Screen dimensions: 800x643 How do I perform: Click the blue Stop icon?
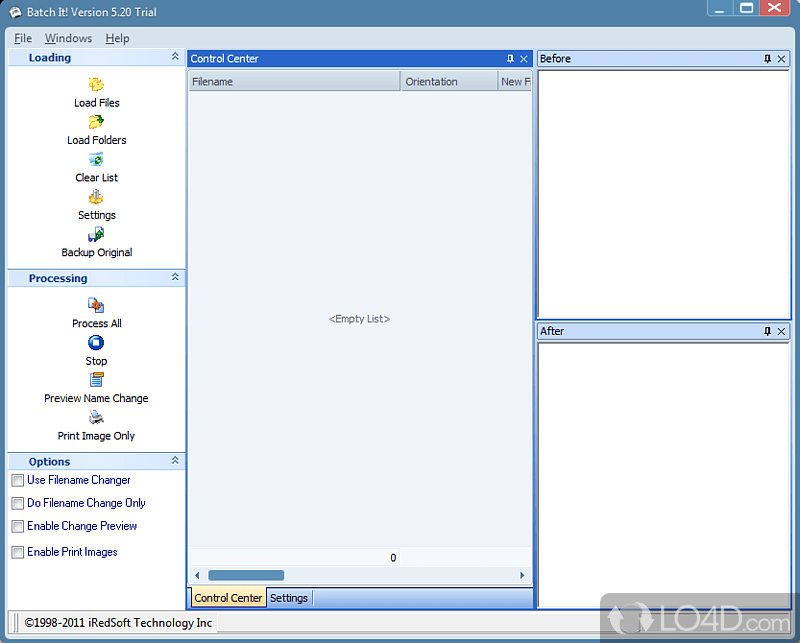coord(96,342)
